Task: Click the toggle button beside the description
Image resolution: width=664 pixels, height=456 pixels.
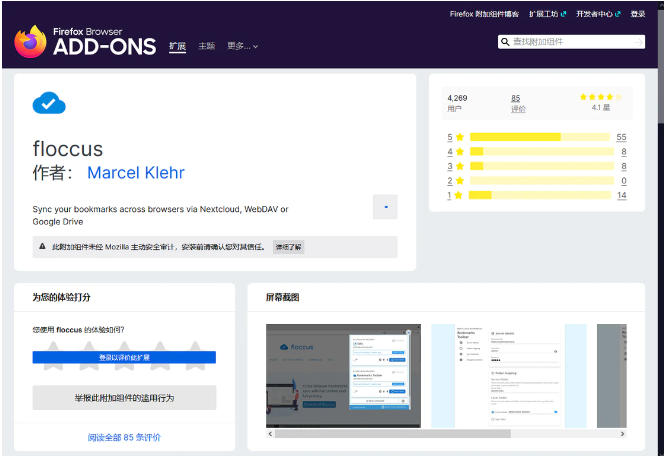Action: pyautogui.click(x=385, y=207)
